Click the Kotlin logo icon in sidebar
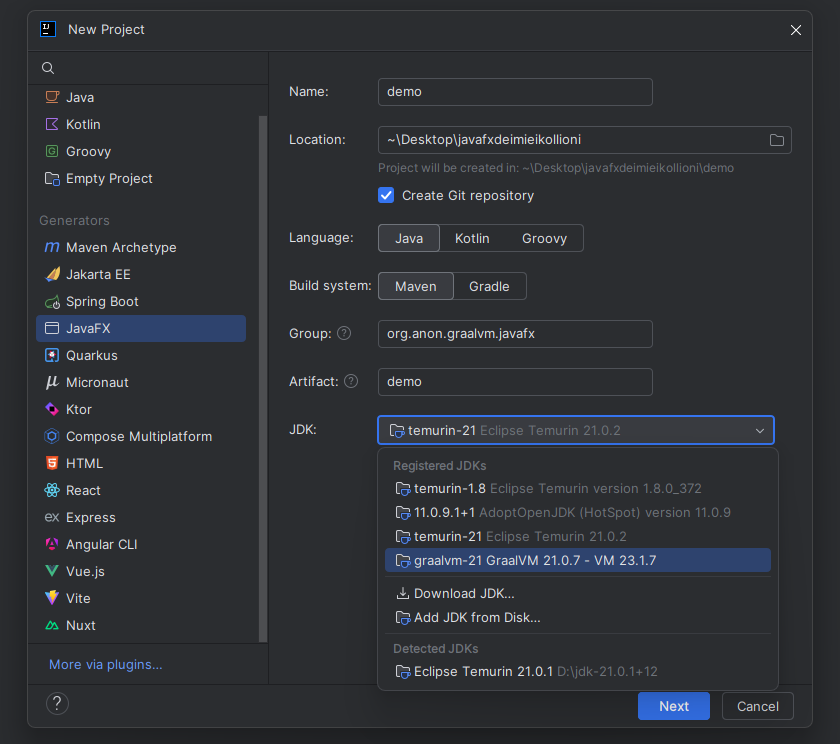Image resolution: width=840 pixels, height=744 pixels. pos(52,124)
